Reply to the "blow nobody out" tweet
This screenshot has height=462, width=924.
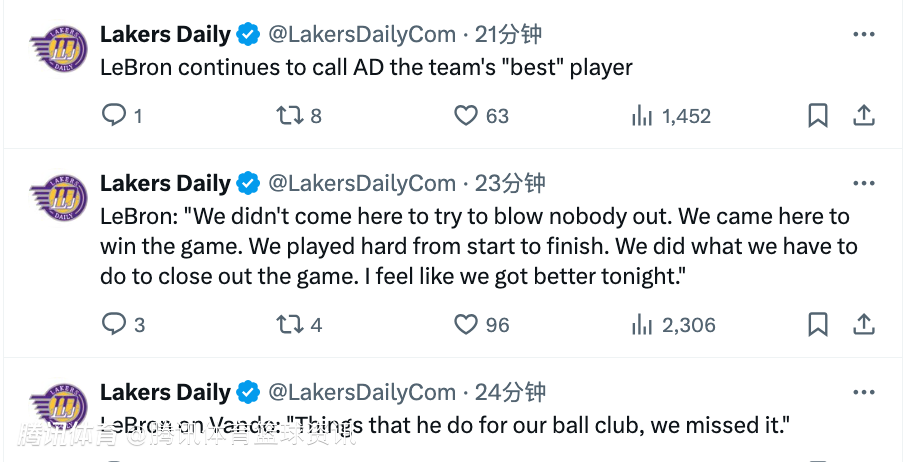[114, 324]
